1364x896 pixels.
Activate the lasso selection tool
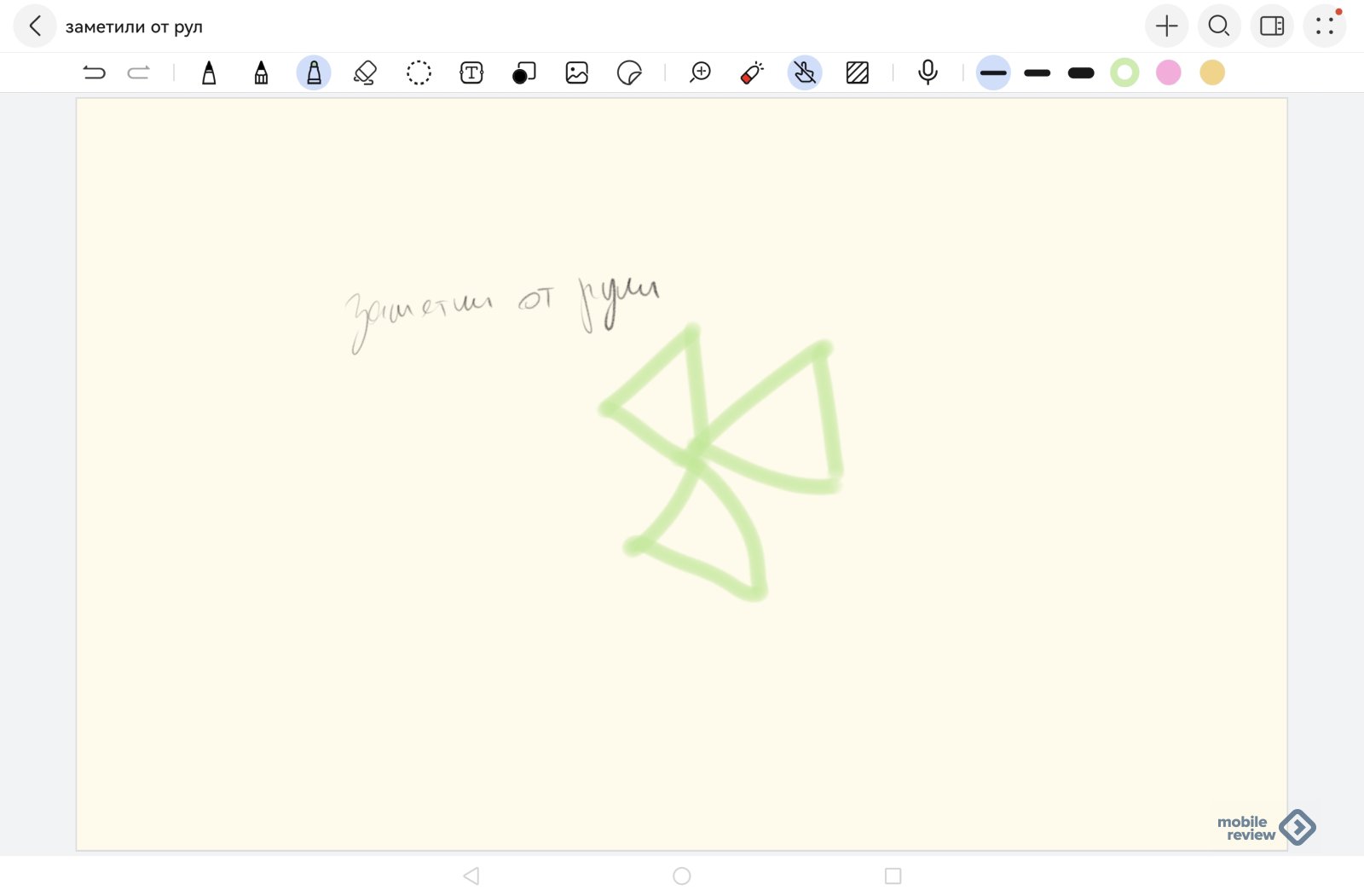click(419, 73)
